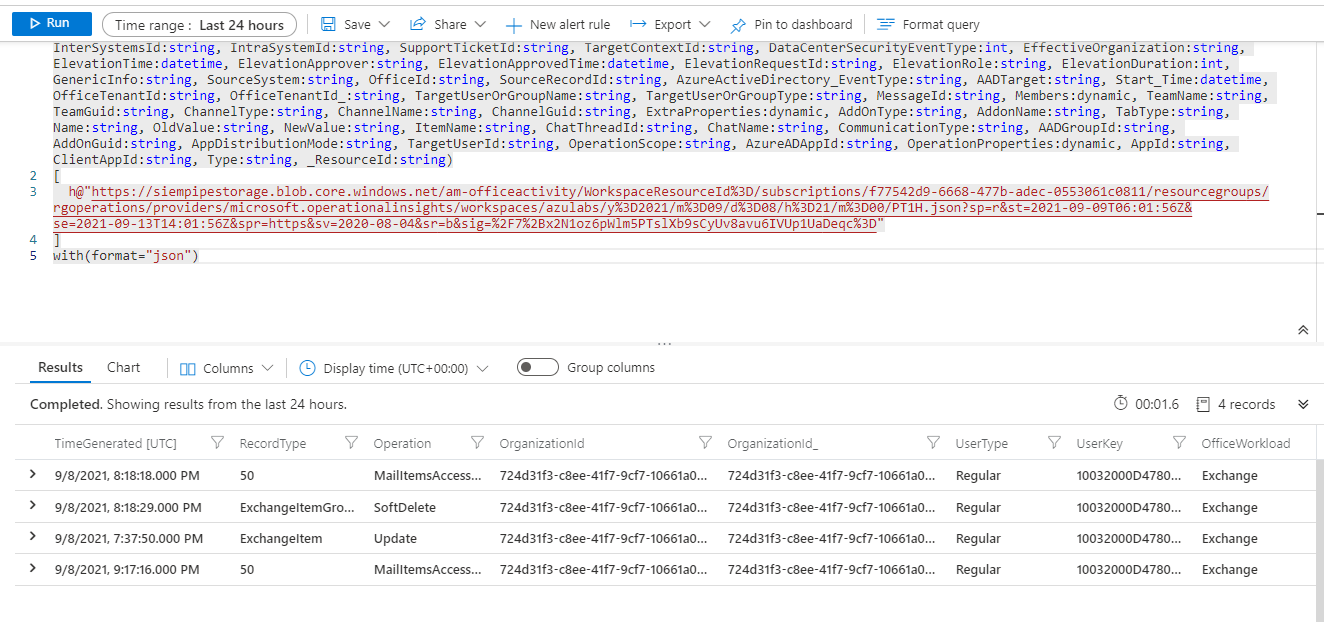The height and width of the screenshot is (622, 1324).
Task: Sort by OfficeWorkload column header
Action: [1245, 443]
